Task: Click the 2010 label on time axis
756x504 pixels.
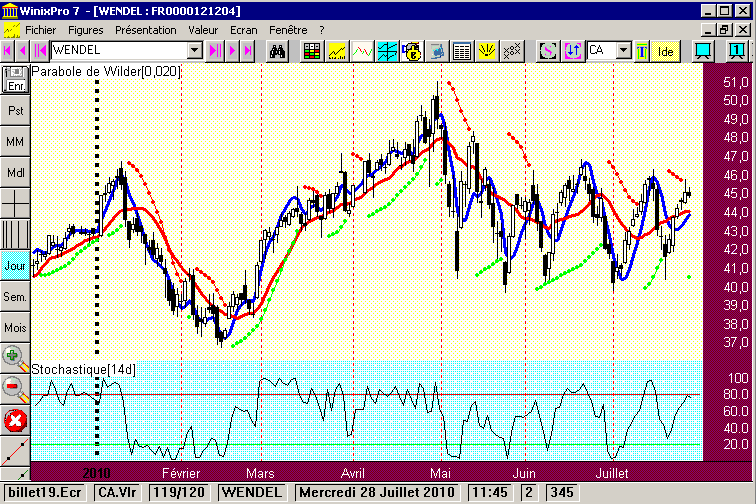Action: tap(96, 473)
